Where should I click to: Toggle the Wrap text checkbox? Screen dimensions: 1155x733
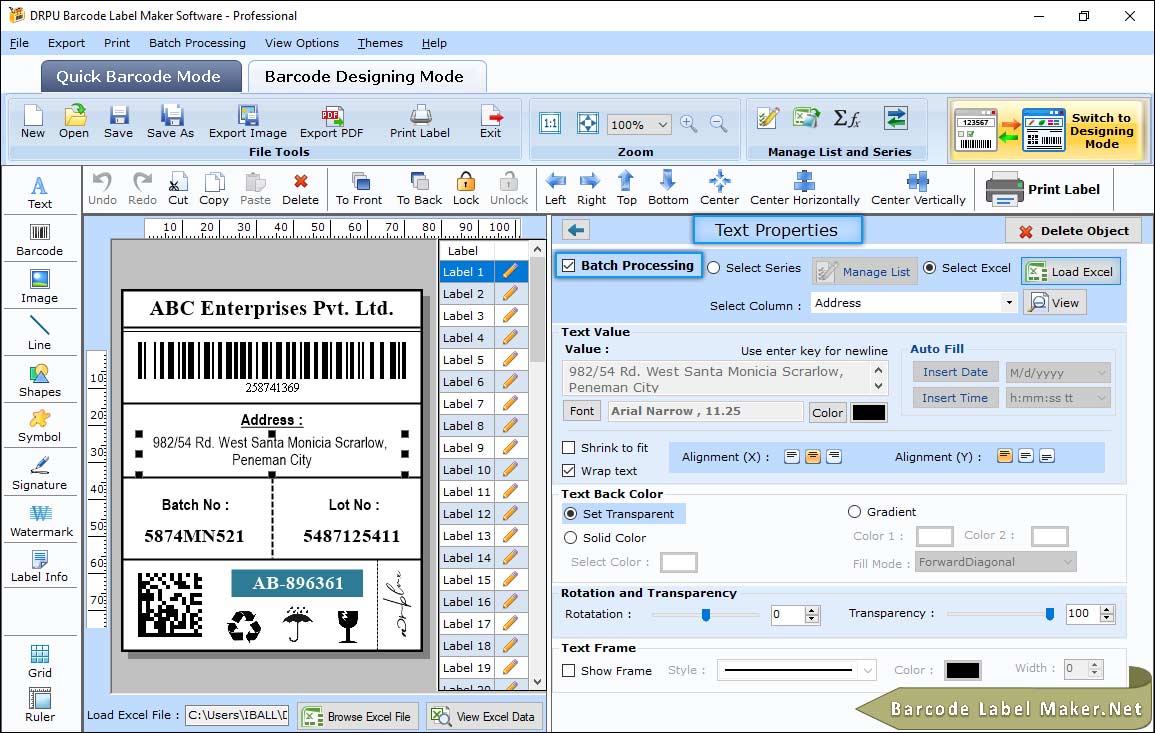[569, 471]
